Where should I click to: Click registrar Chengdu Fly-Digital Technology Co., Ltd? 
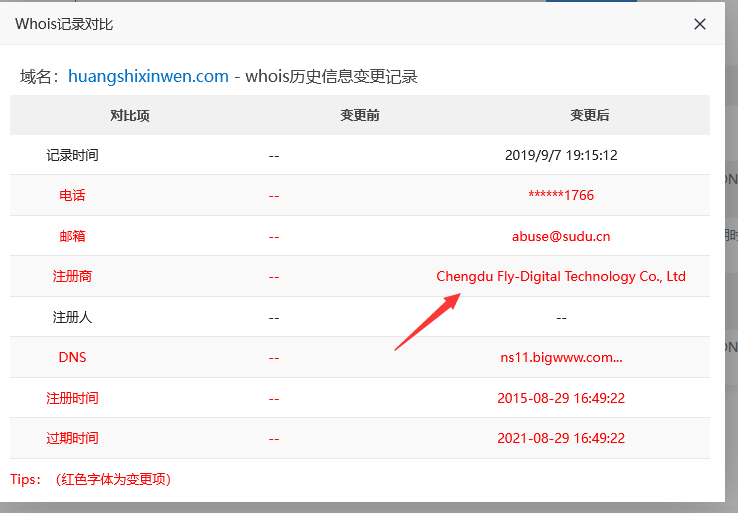pos(561,276)
